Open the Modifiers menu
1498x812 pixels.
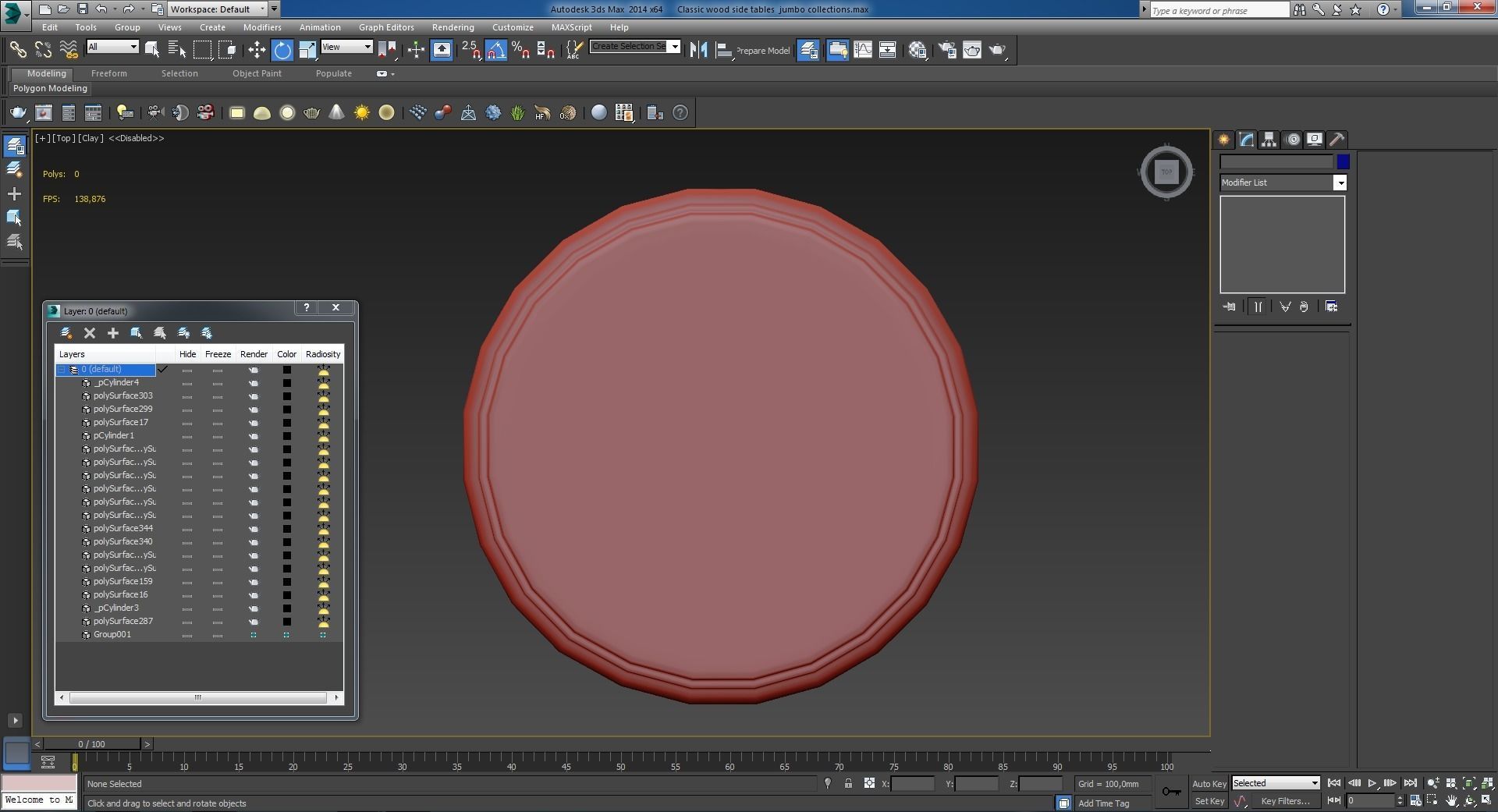262,27
